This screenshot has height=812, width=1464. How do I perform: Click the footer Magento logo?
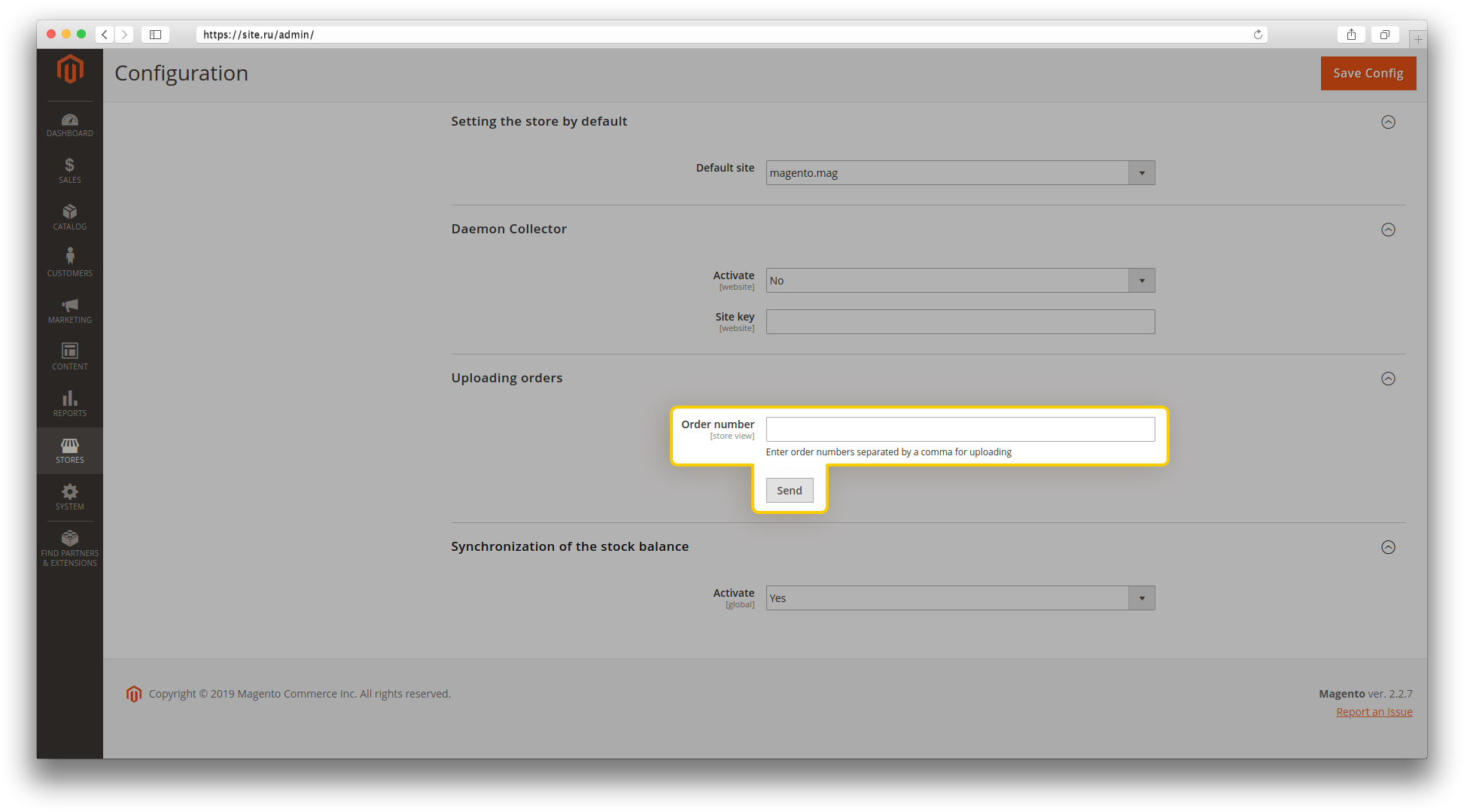[x=134, y=694]
